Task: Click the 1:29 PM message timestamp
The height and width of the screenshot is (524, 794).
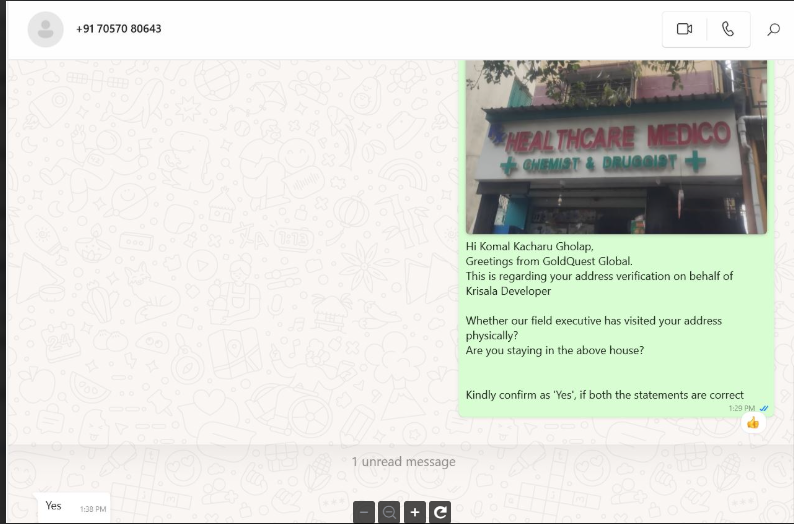Action: point(742,408)
